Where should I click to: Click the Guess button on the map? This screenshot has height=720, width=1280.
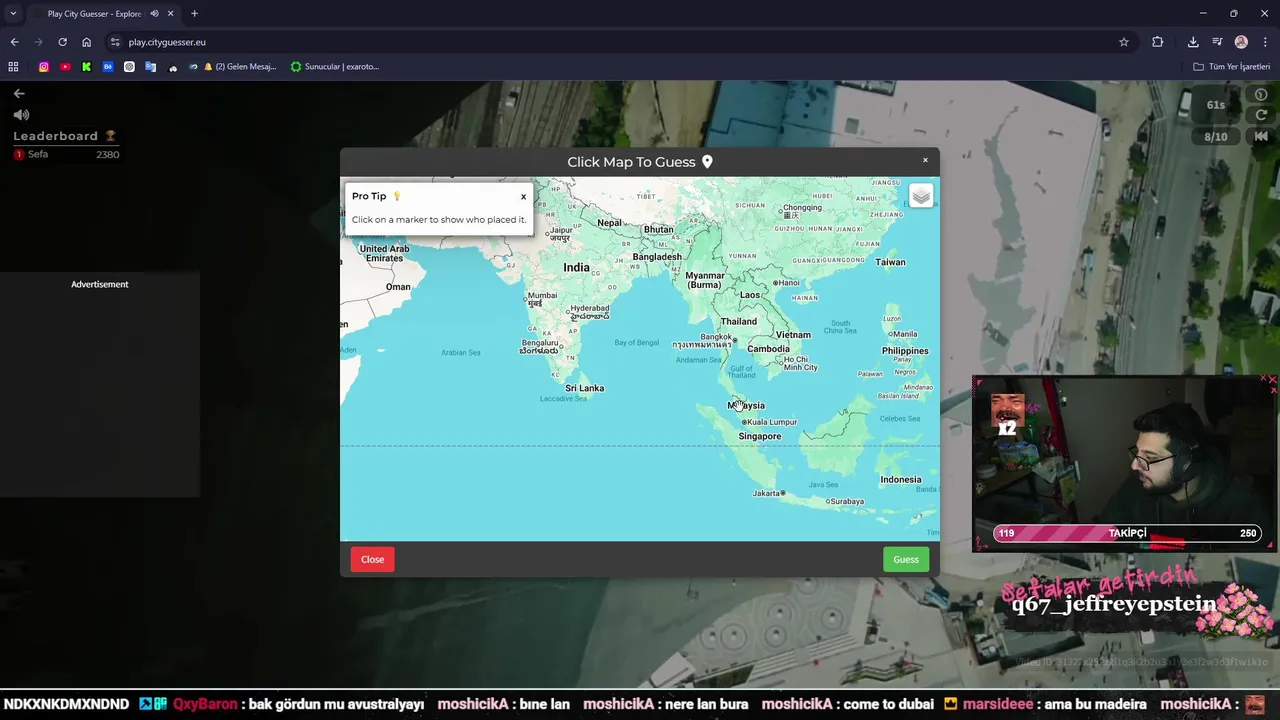point(905,559)
